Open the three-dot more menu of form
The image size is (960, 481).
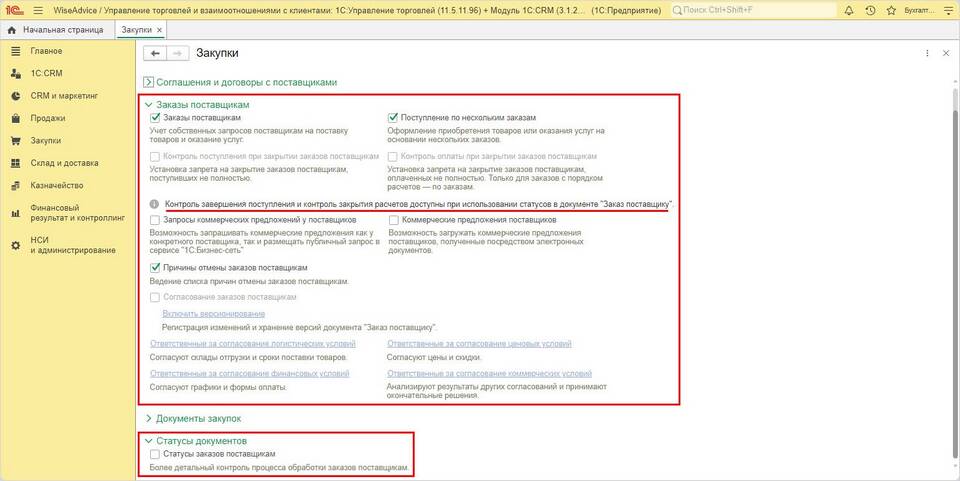928,54
